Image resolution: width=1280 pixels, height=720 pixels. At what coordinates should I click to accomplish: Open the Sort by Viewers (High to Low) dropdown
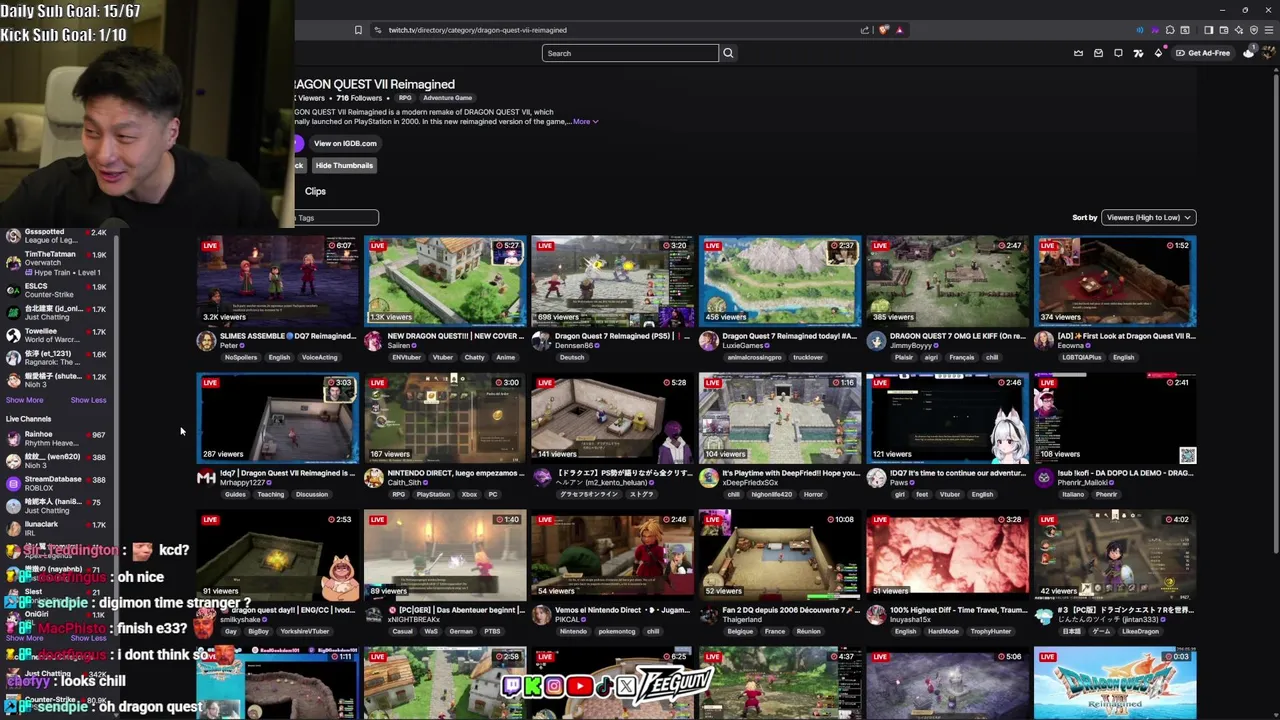[x=1148, y=217]
